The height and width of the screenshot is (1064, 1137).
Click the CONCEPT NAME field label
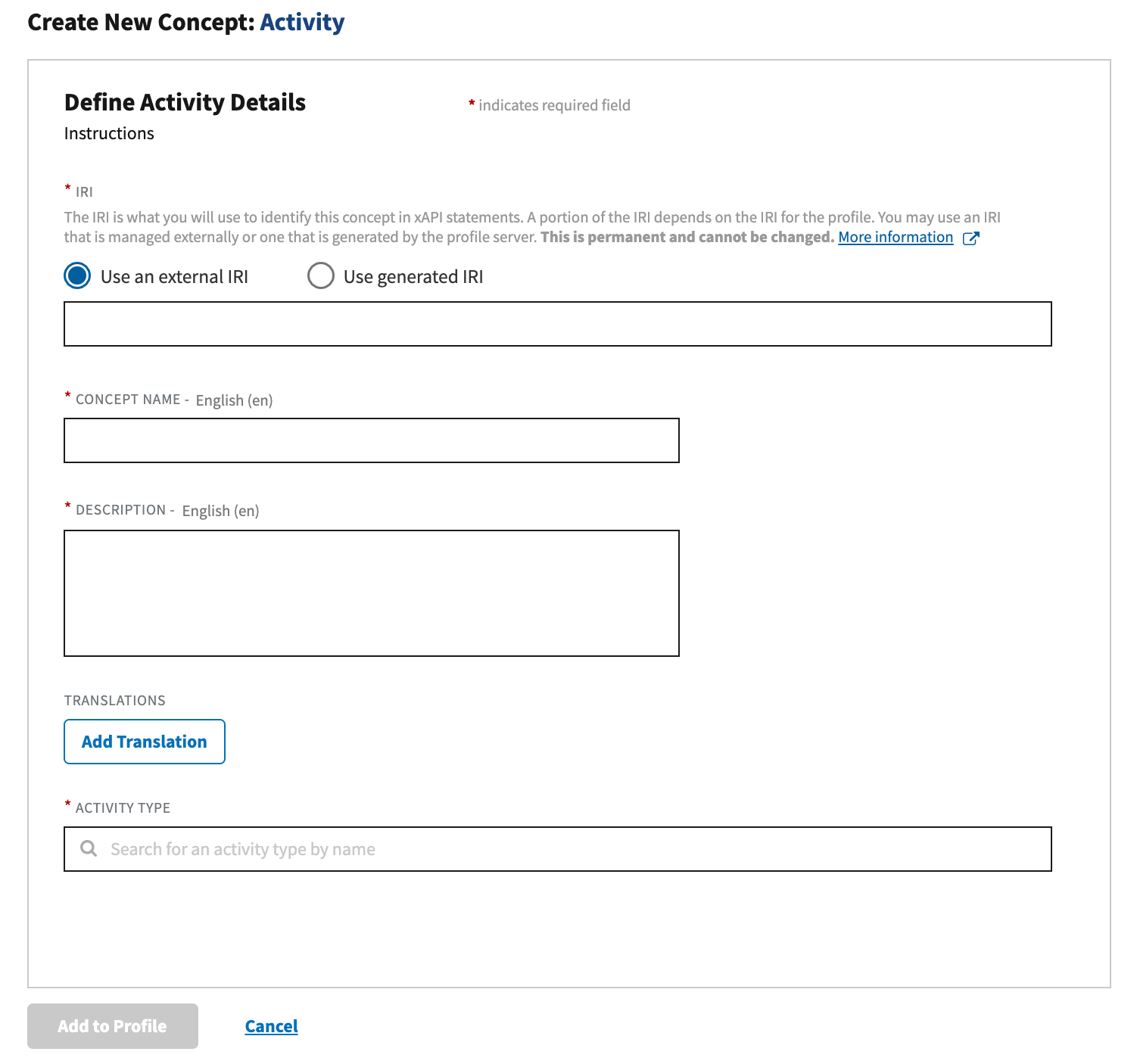pyautogui.click(x=128, y=400)
